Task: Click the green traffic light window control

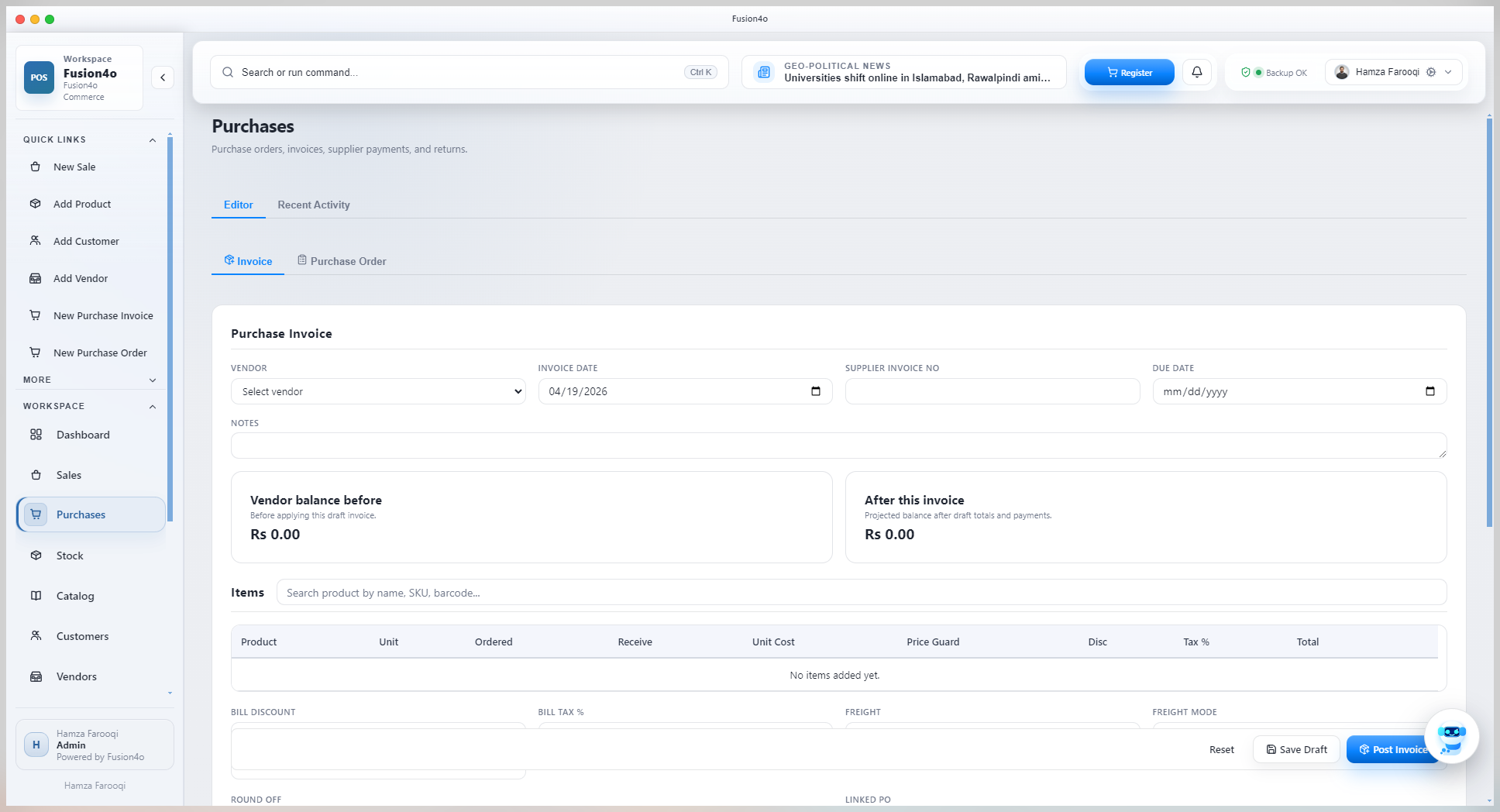Action: 50,19
